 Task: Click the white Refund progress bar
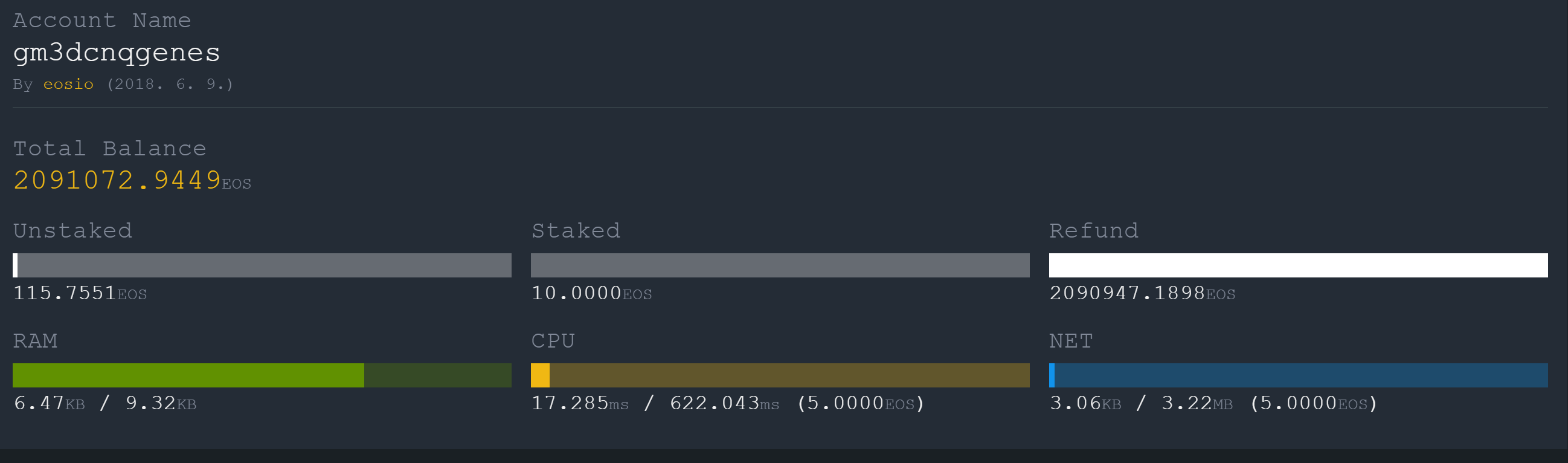tap(1298, 265)
